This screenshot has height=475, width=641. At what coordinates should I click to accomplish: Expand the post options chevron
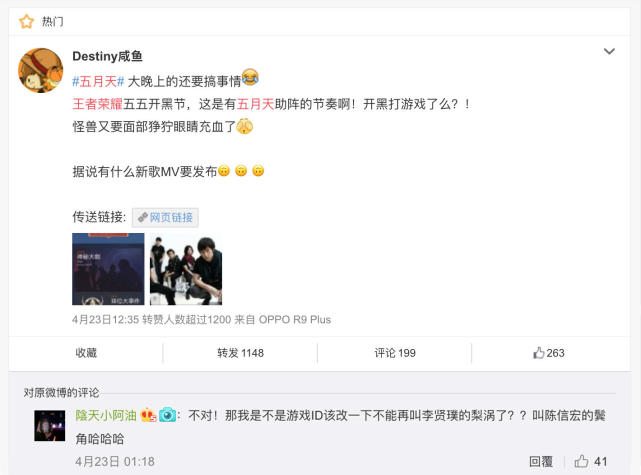click(609, 51)
